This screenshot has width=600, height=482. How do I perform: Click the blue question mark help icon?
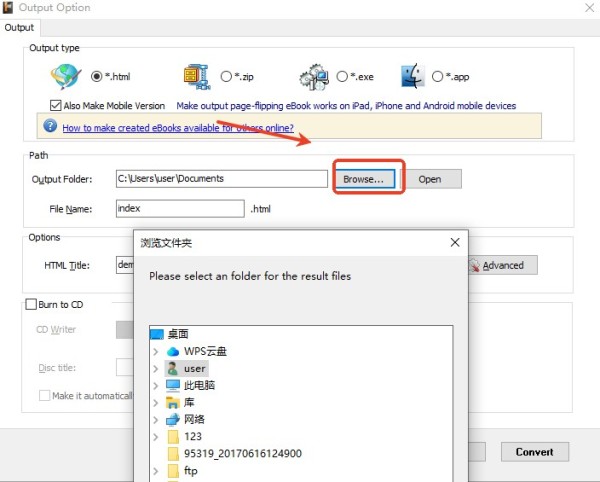tap(50, 125)
